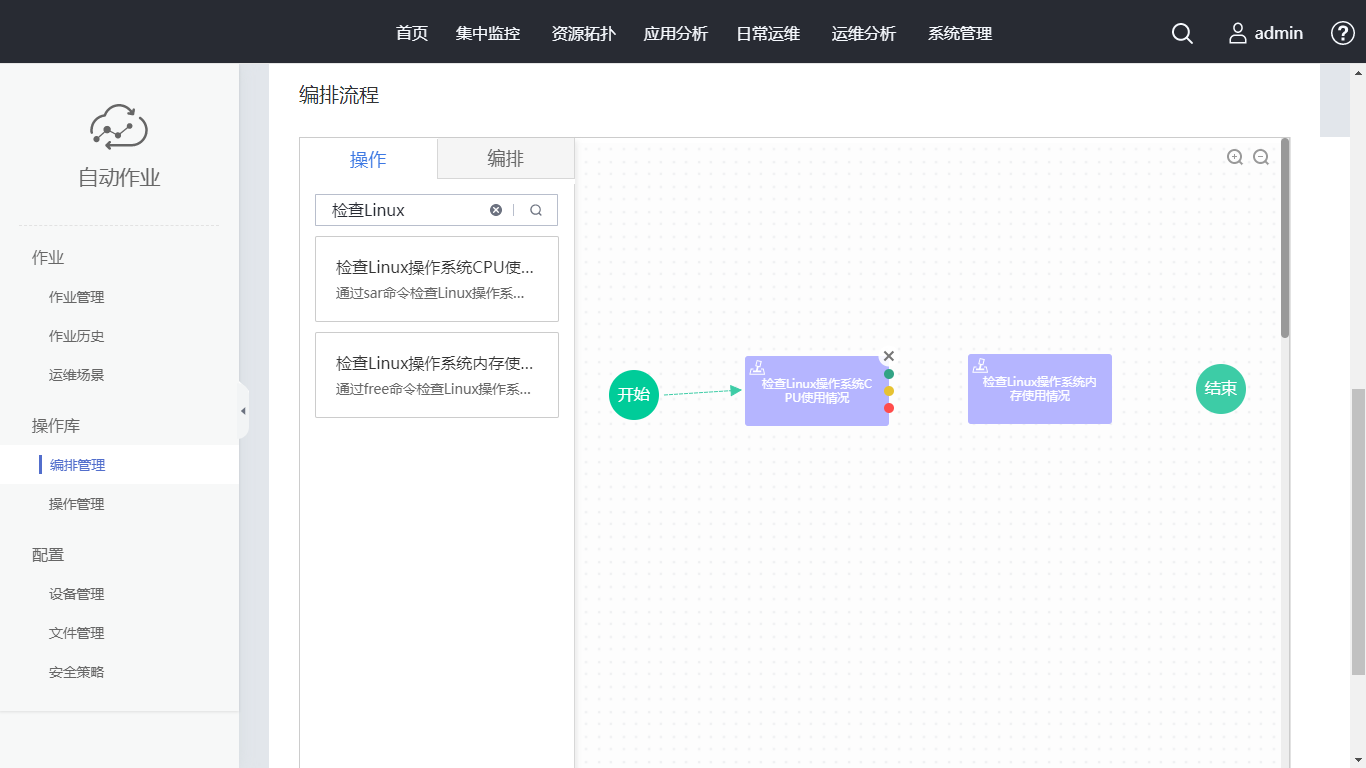This screenshot has width=1366, height=768.
Task: Click the zoom in magnifier on canvas
Action: click(1235, 157)
